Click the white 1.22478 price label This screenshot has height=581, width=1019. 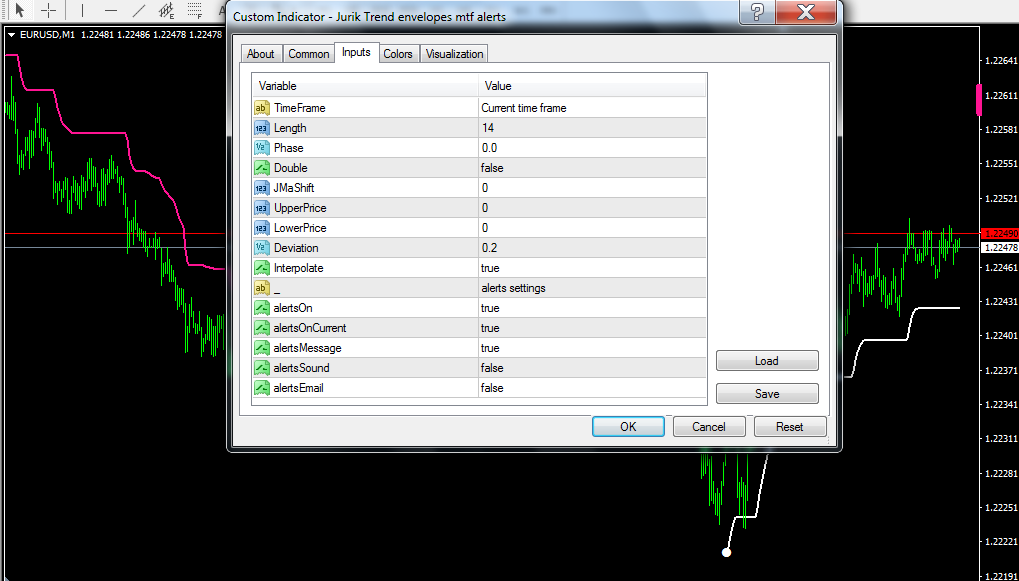[x=1000, y=248]
